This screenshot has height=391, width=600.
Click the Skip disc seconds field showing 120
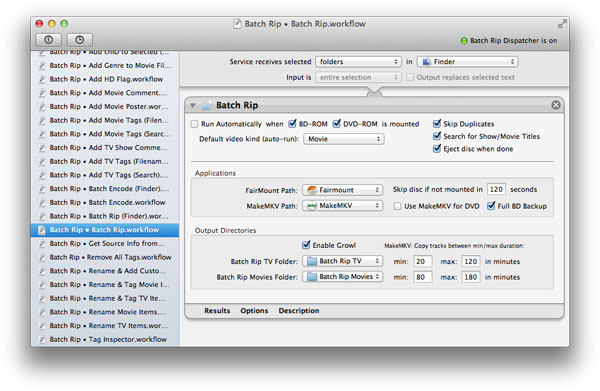coord(496,189)
